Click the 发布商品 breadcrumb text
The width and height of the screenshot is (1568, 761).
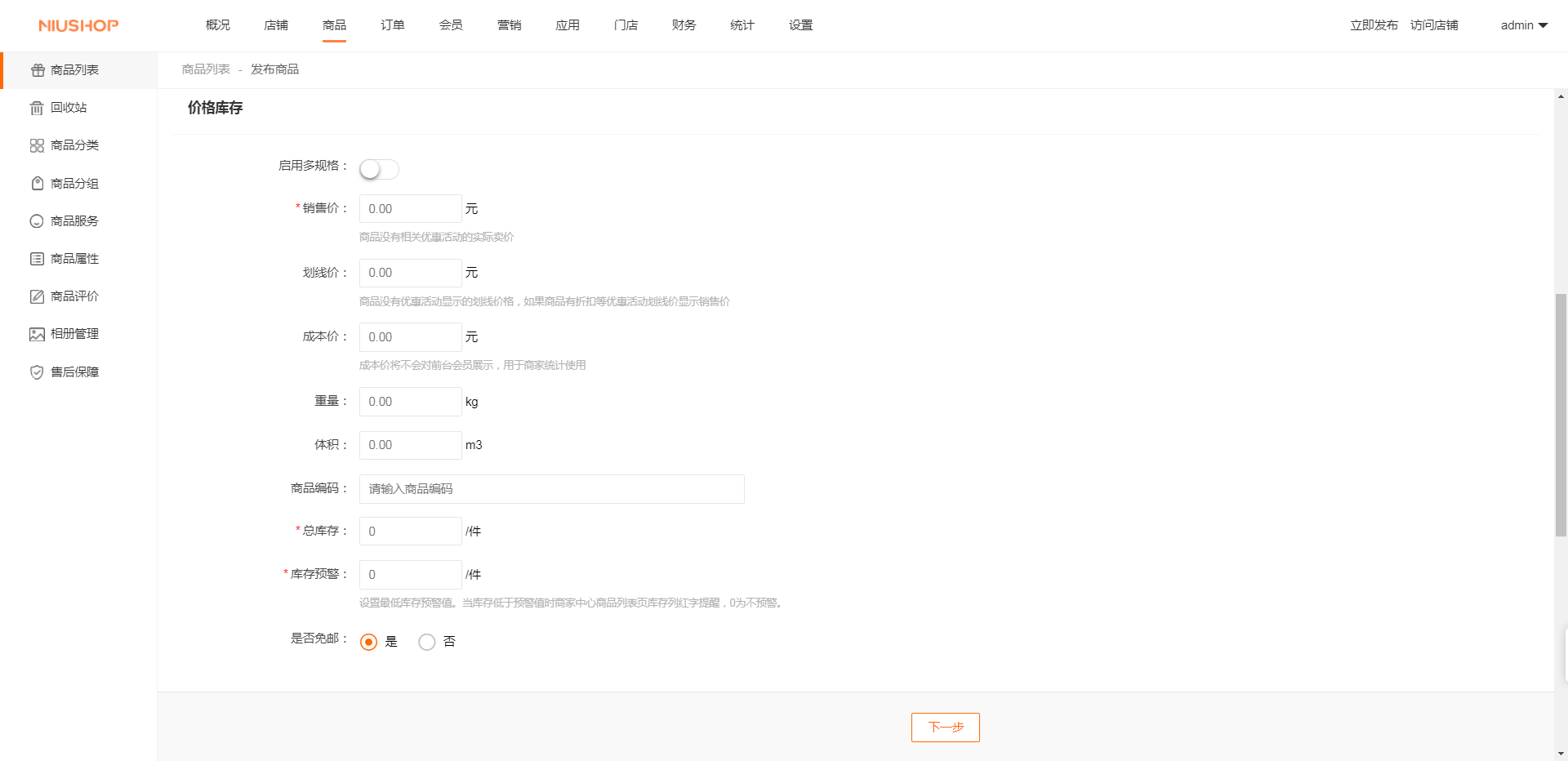pyautogui.click(x=274, y=69)
